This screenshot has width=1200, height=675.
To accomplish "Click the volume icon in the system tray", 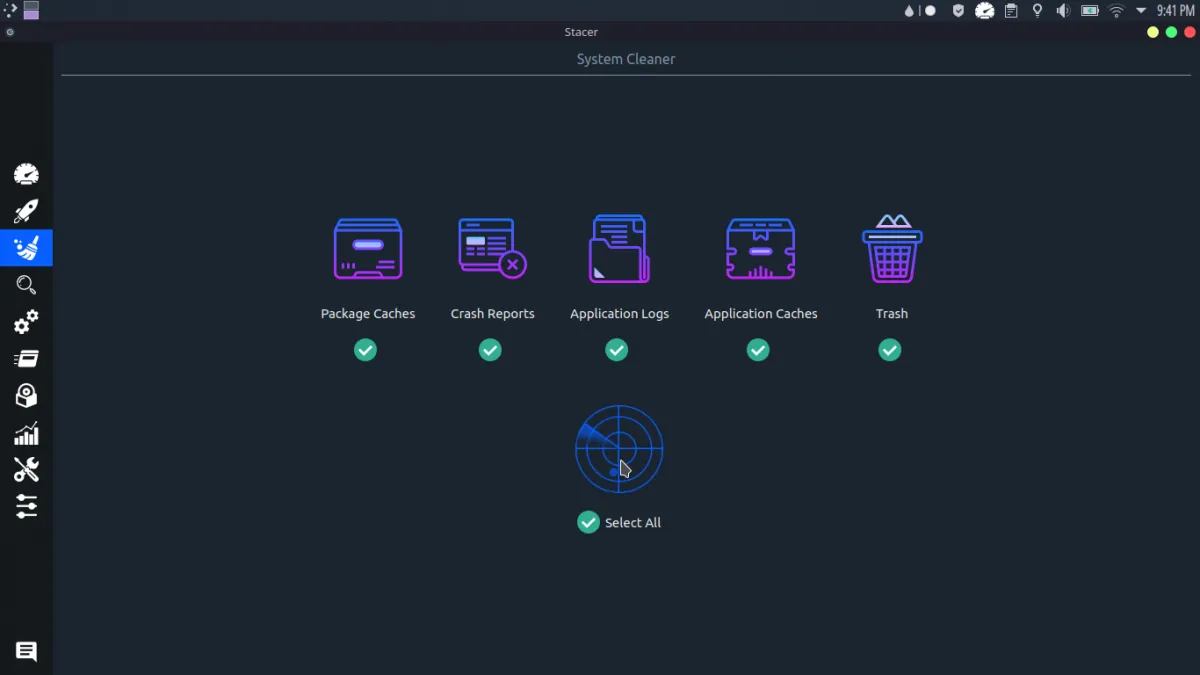I will coord(1062,10).
